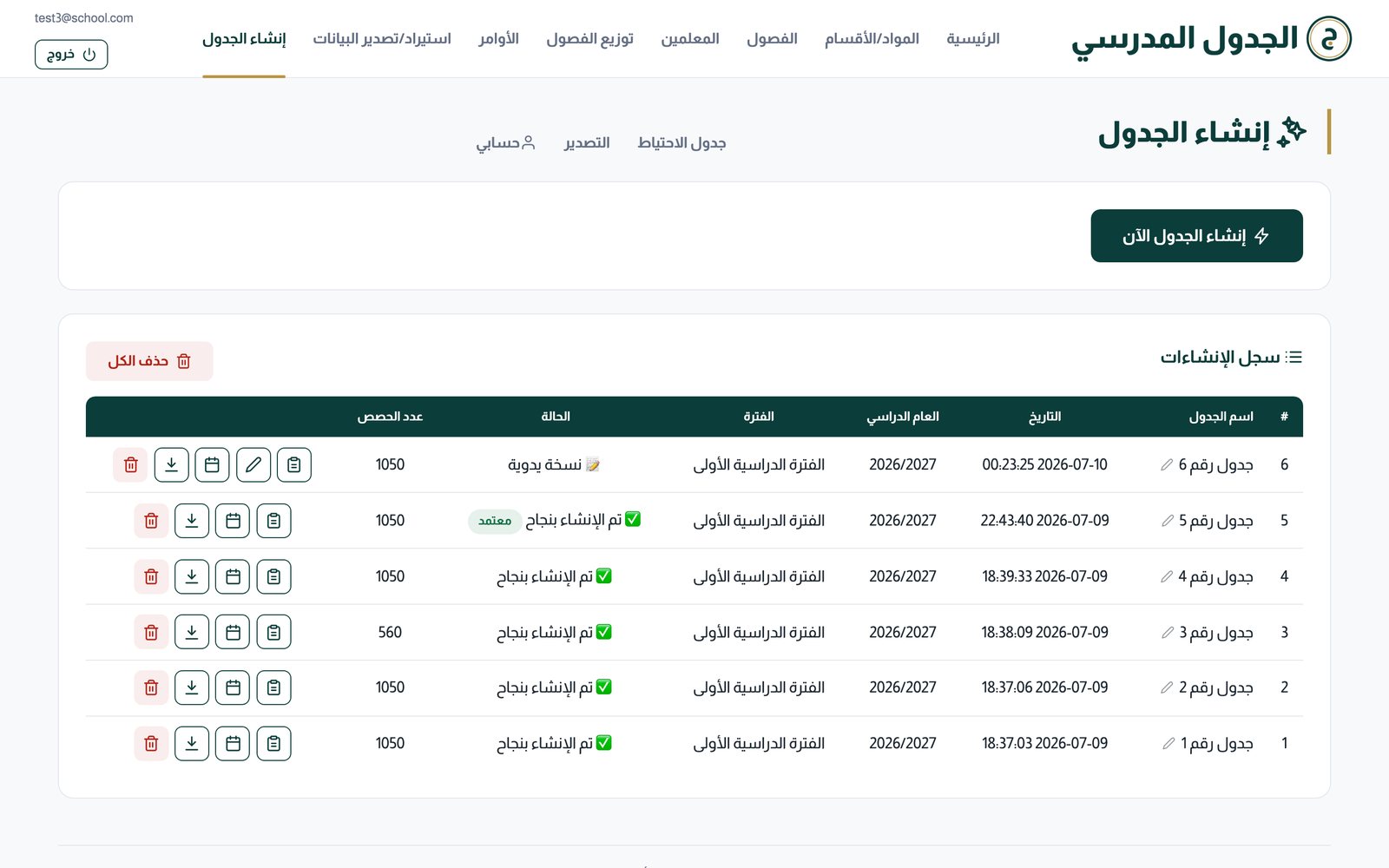The image size is (1389, 868).
Task: Click حذف الكل delete all button
Action: pyautogui.click(x=149, y=361)
